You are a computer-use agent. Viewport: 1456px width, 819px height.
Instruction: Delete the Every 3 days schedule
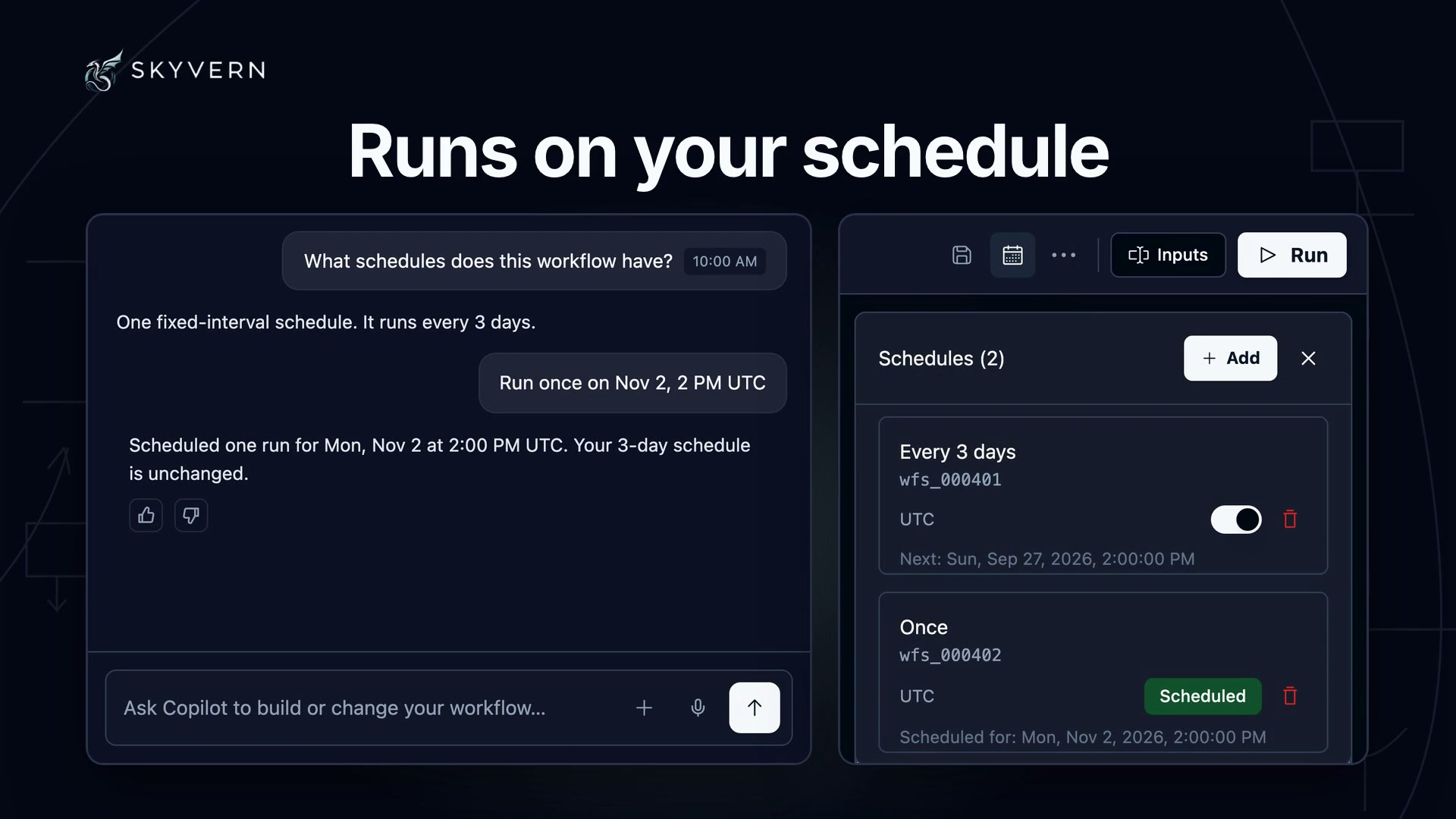click(1290, 519)
